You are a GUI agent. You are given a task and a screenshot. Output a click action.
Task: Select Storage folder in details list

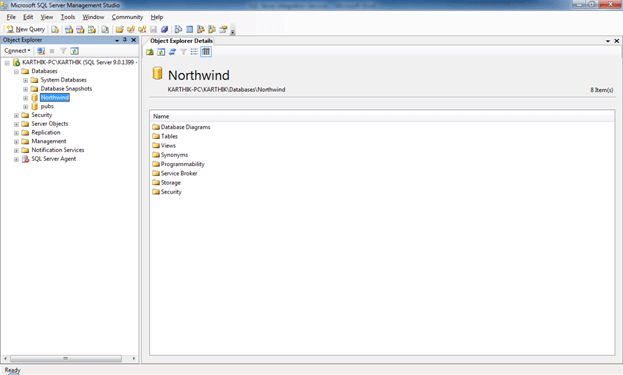tap(170, 183)
